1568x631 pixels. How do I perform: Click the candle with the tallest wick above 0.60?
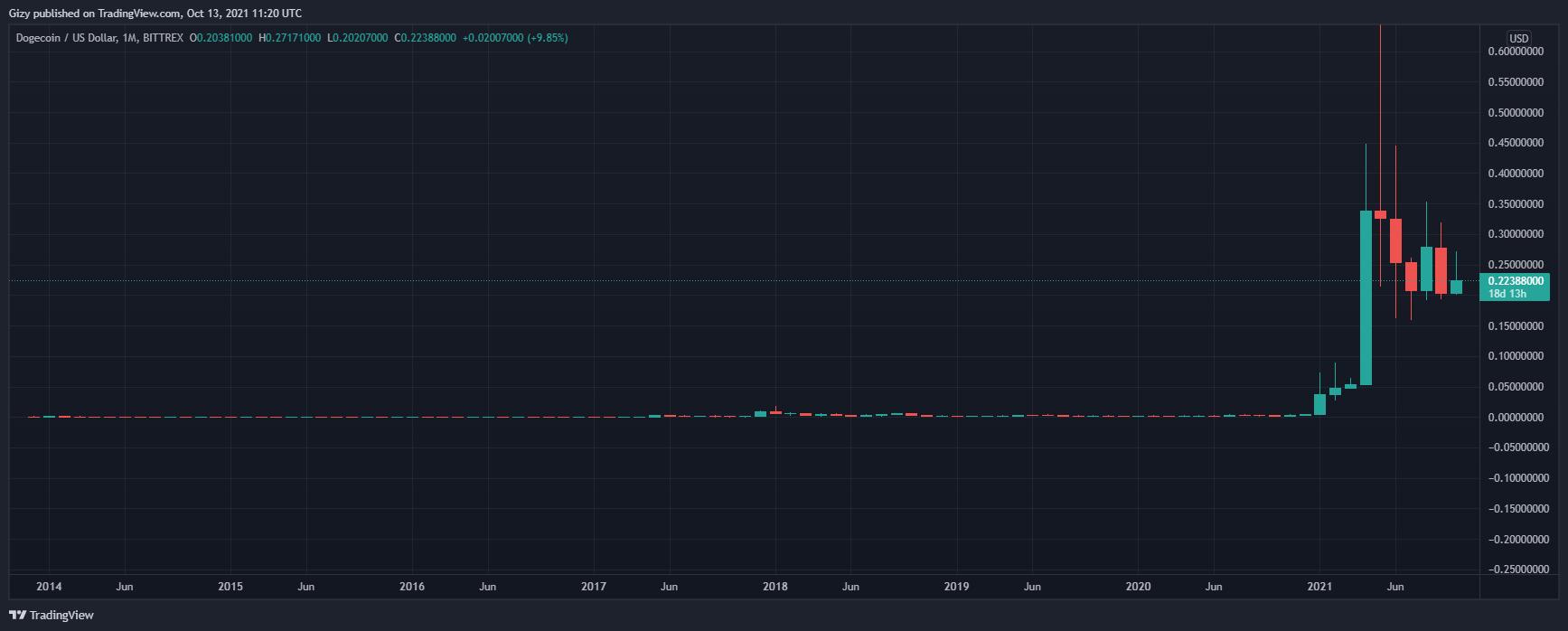(x=1380, y=214)
